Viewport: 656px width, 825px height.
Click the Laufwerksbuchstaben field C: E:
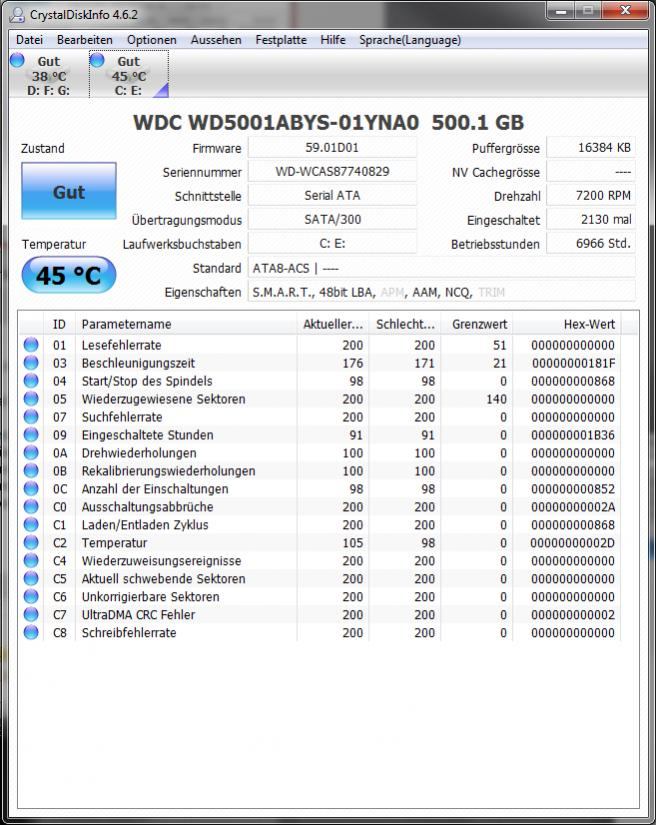tap(332, 244)
